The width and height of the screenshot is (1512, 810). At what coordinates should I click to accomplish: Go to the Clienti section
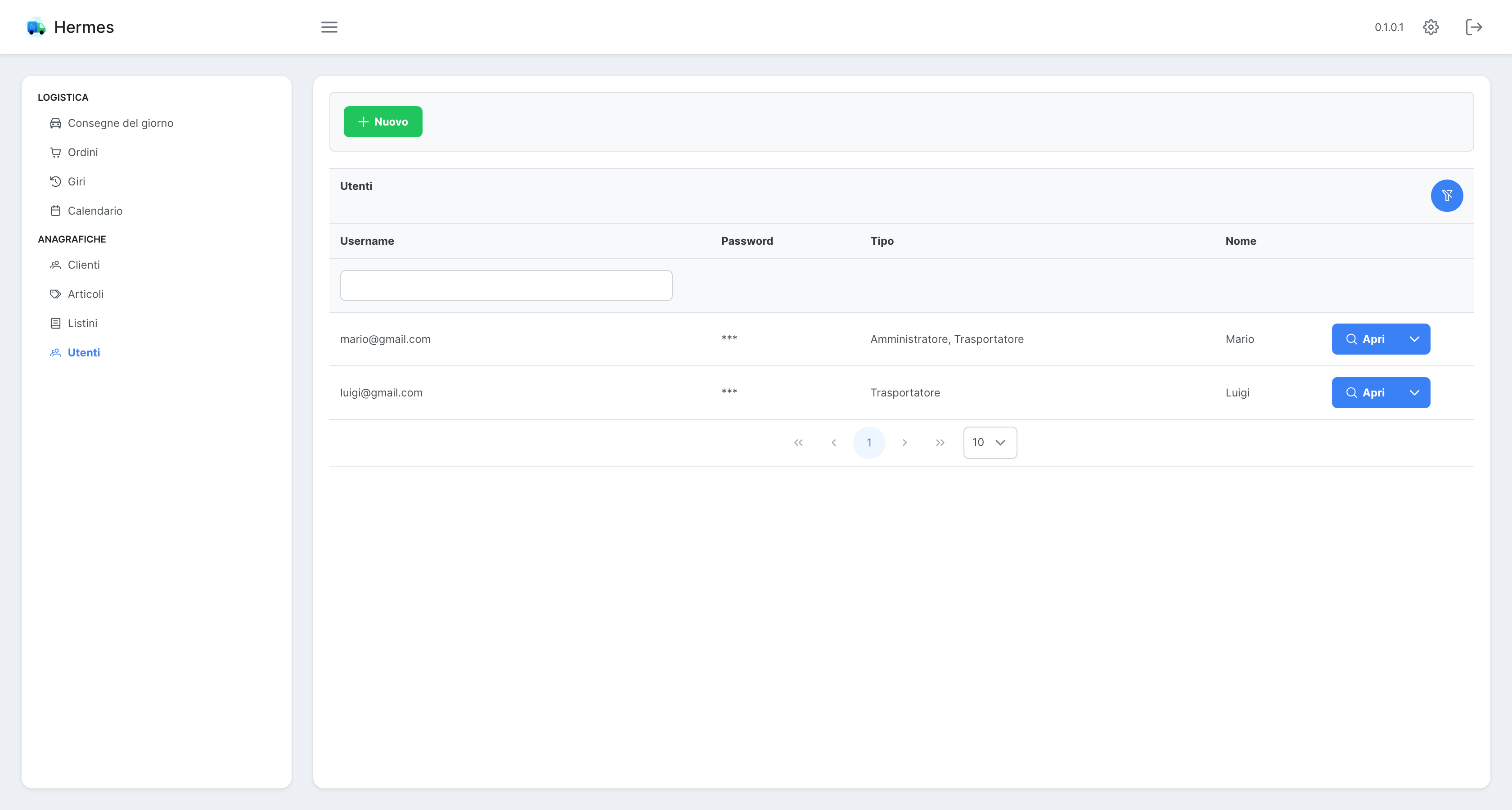coord(83,265)
